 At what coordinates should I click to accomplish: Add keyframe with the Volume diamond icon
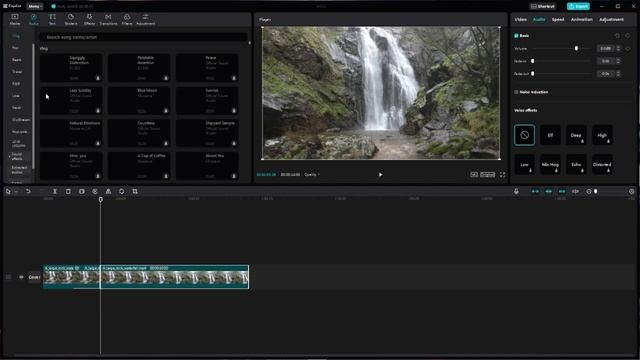pos(628,49)
